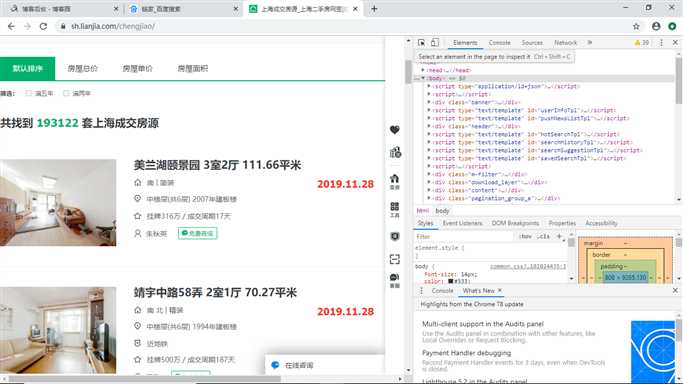Expand the script application/ld+json node
This screenshot has width=683, height=384.
click(x=429, y=86)
